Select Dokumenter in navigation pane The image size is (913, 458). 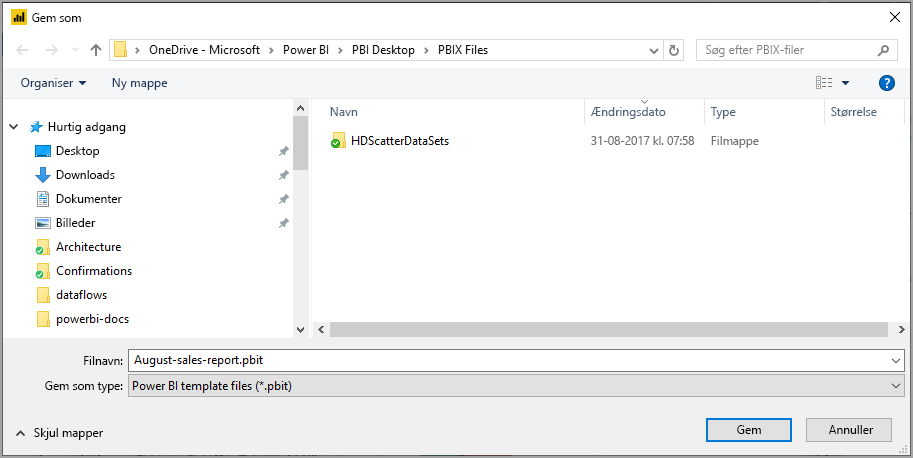click(89, 199)
